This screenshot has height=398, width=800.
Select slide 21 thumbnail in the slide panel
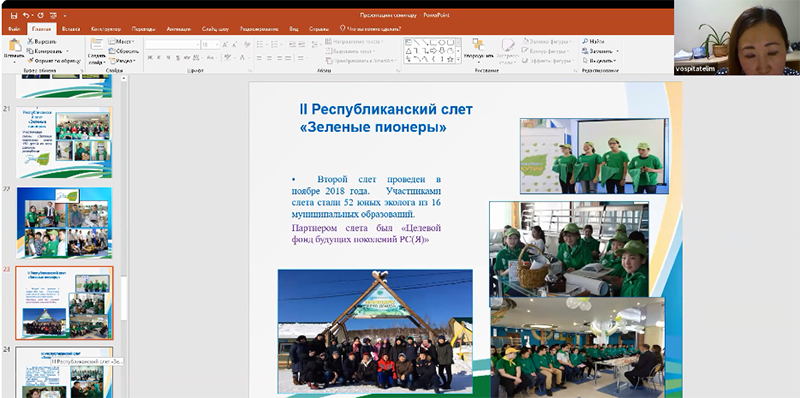(x=64, y=142)
